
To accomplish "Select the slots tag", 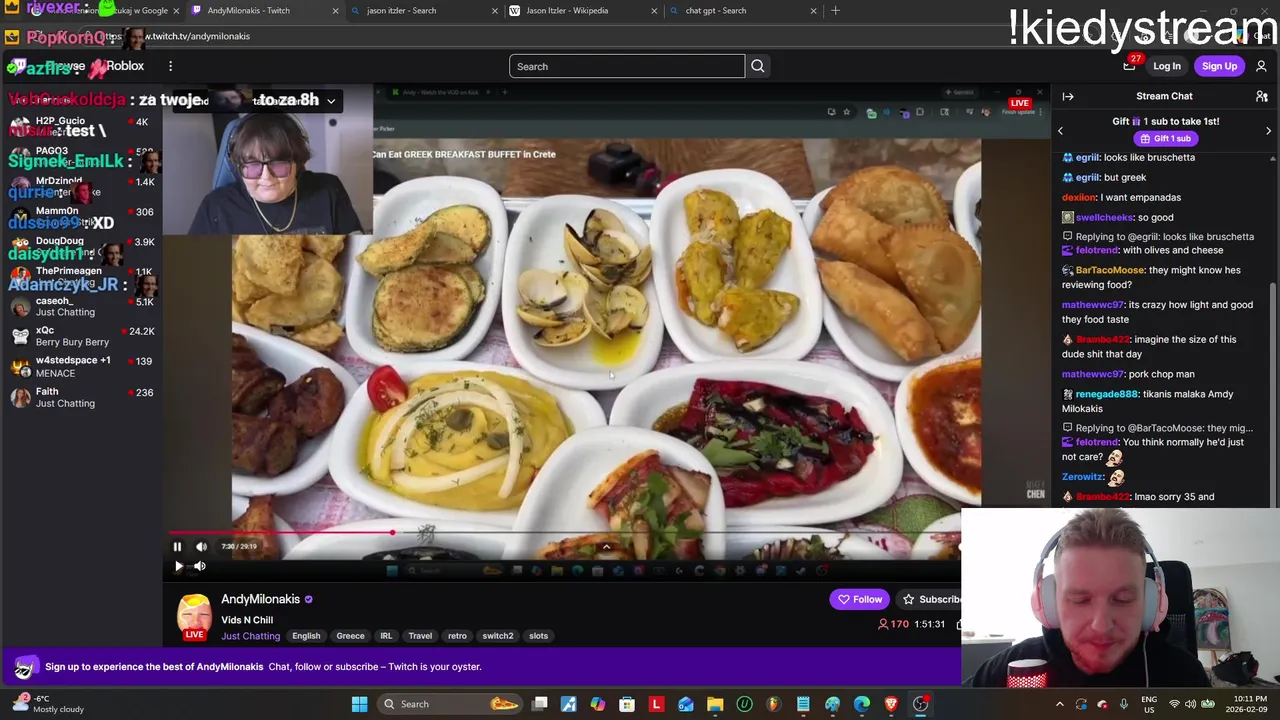I will click(538, 636).
